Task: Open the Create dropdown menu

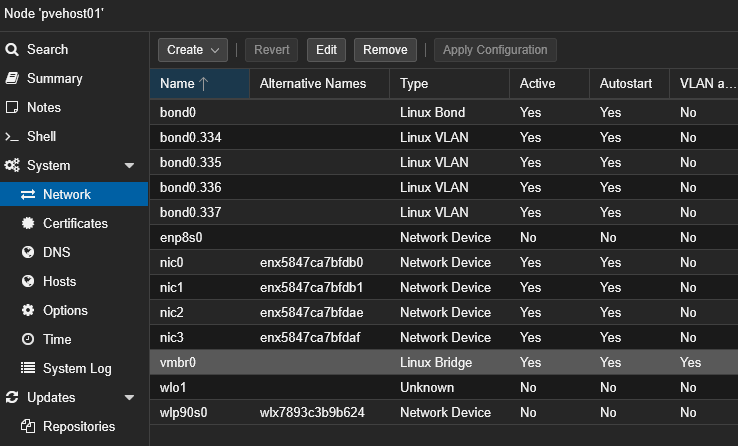Action: point(193,50)
